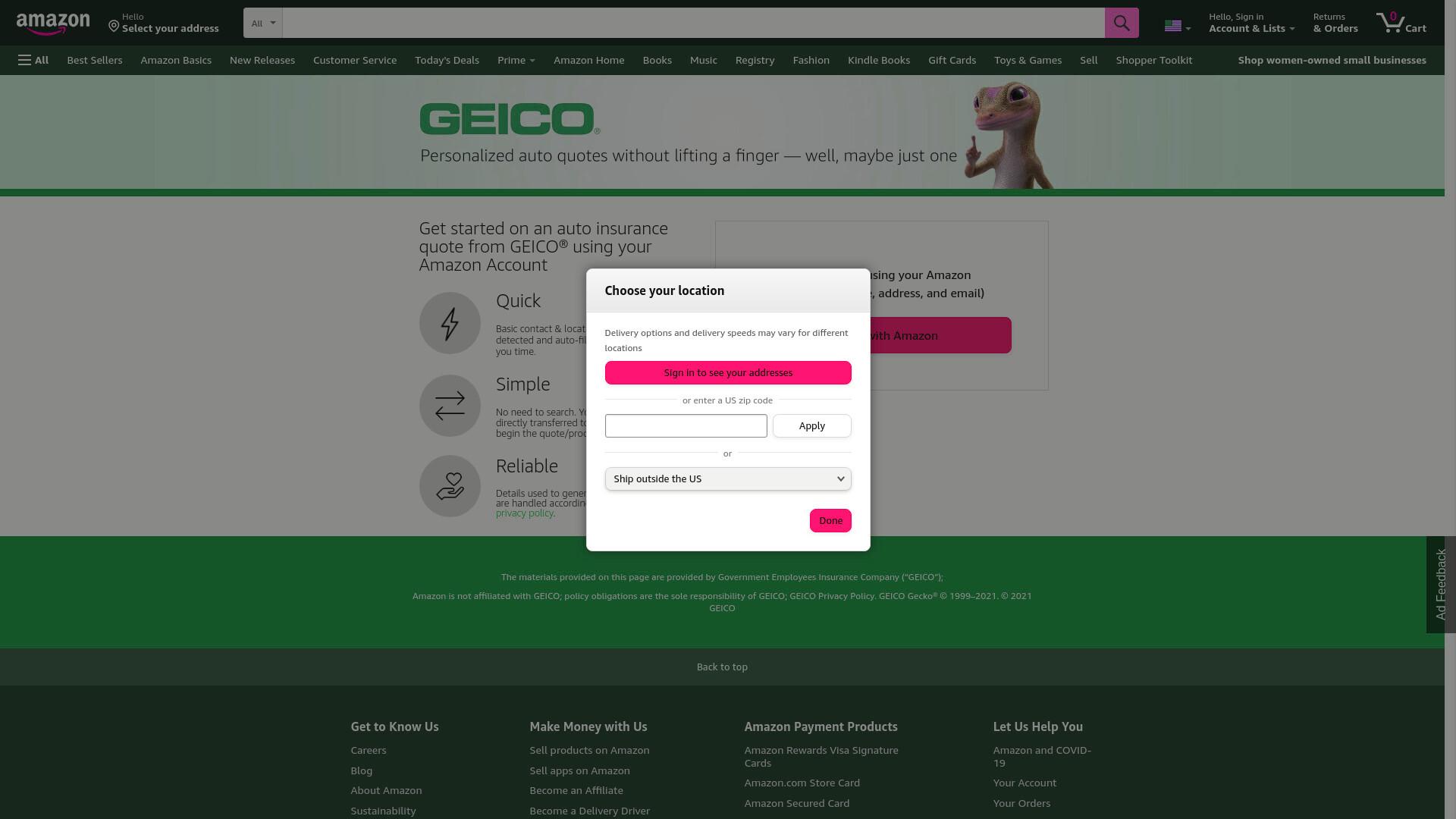Open Amazon and COVID-19 link
This screenshot has height=819, width=1456.
pos(1042,756)
